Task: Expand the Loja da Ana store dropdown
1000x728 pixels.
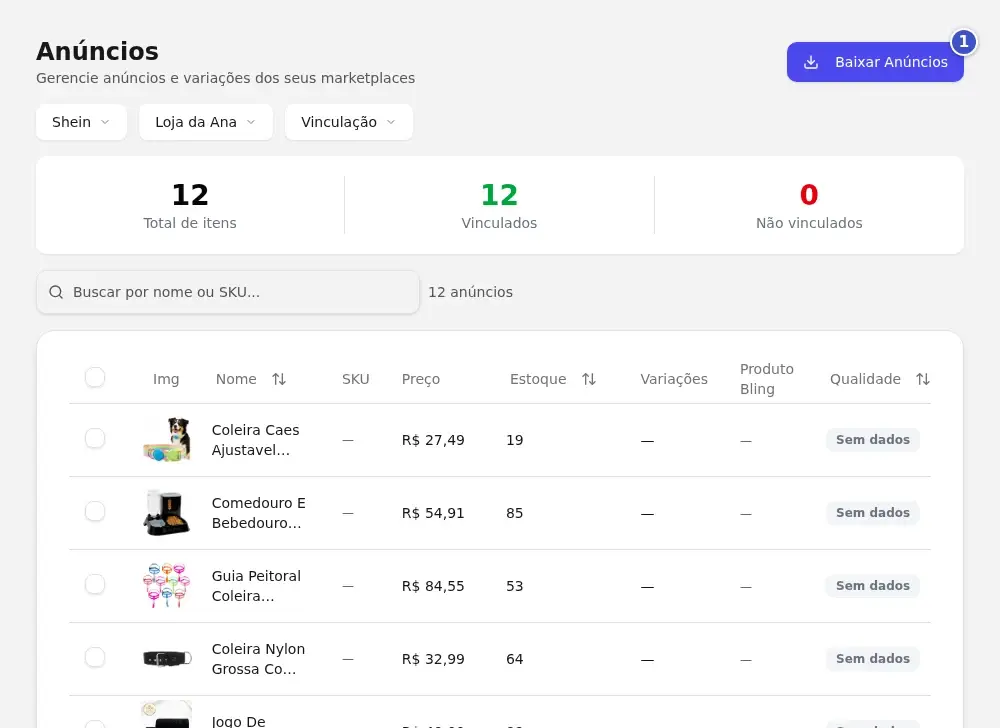Action: 206,122
